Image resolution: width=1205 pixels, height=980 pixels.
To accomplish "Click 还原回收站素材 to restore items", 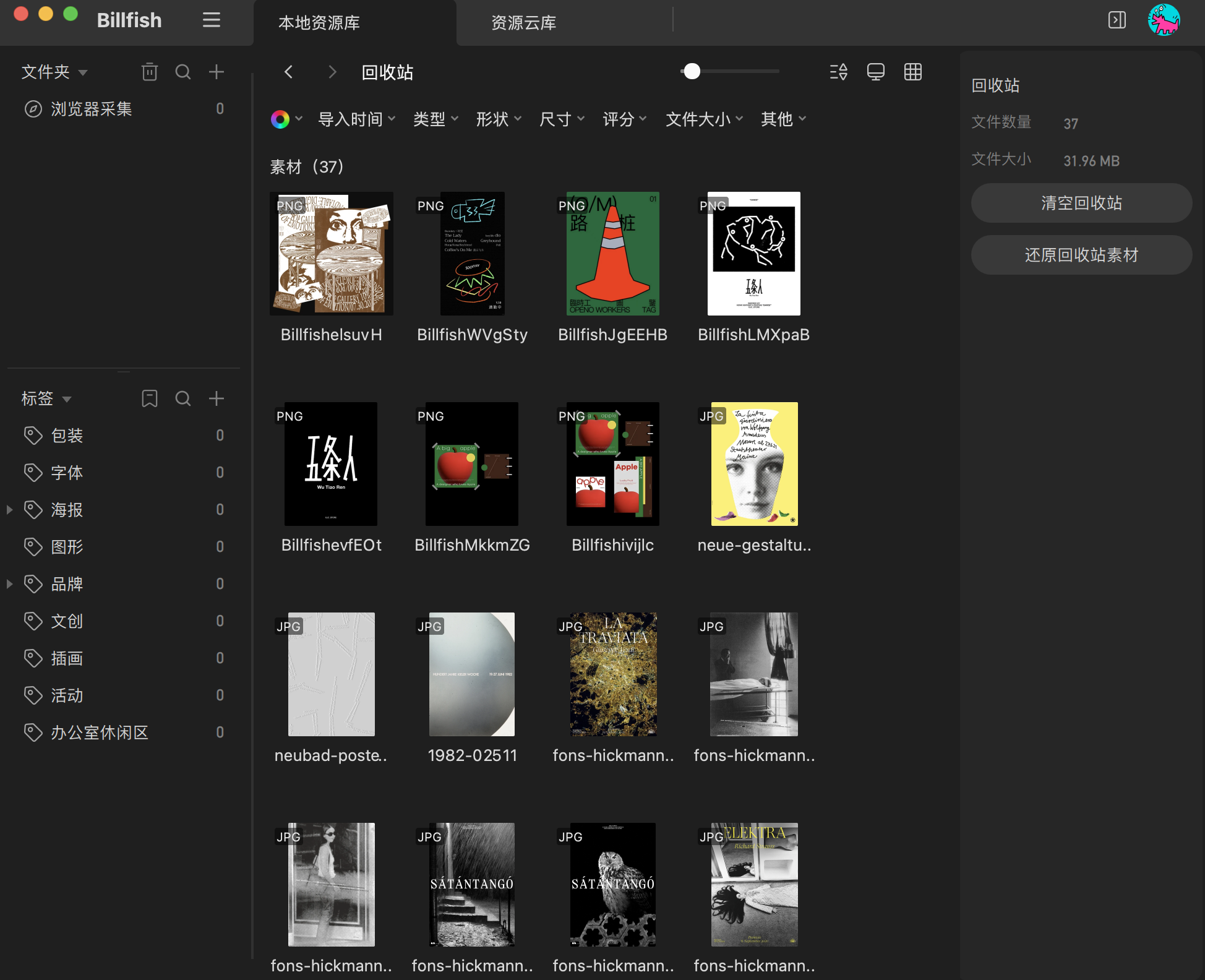I will click(1081, 255).
